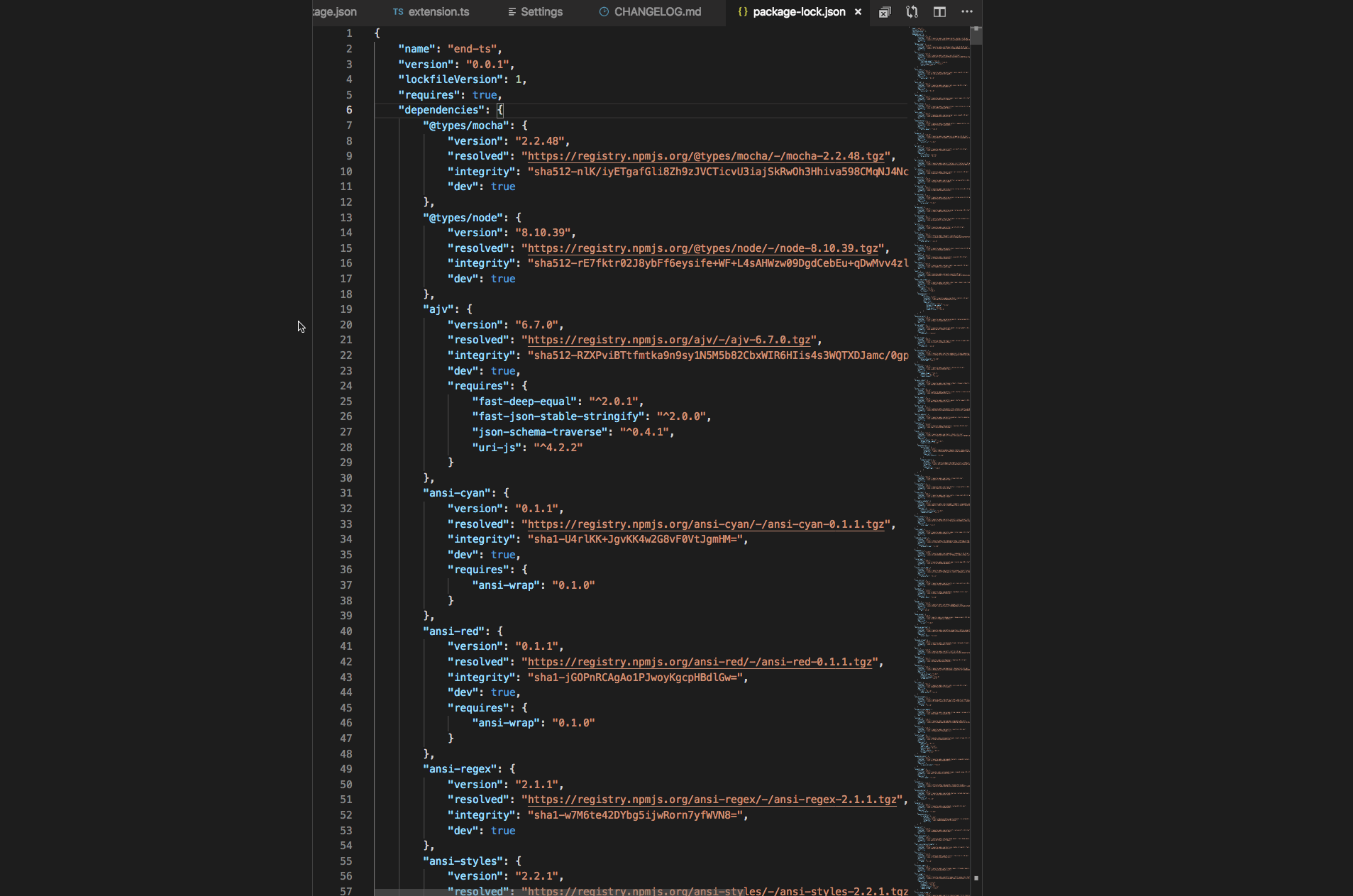Viewport: 1353px width, 896px height.
Task: Click the "lockfileVersion" key
Action: pos(451,79)
